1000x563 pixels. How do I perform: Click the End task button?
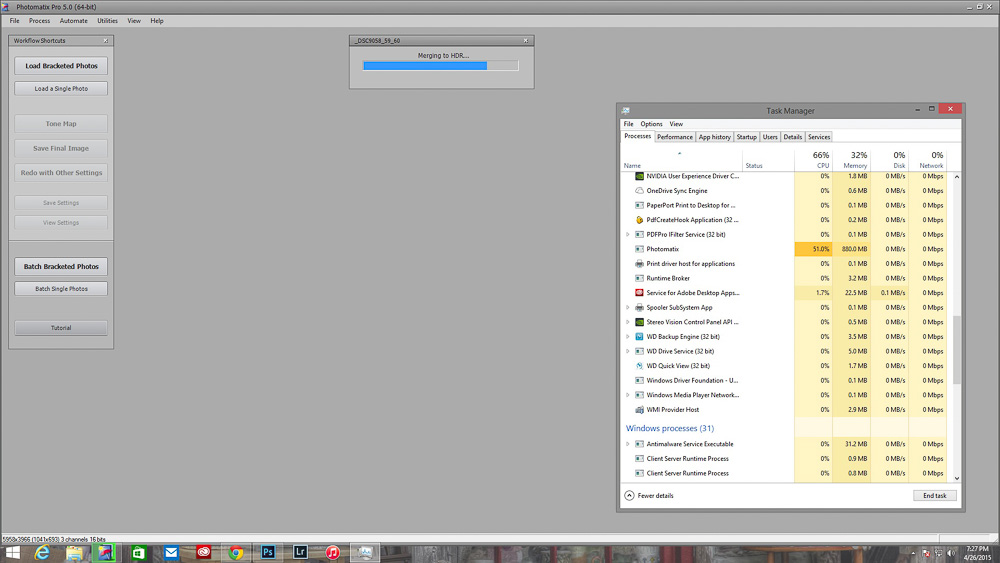point(934,495)
